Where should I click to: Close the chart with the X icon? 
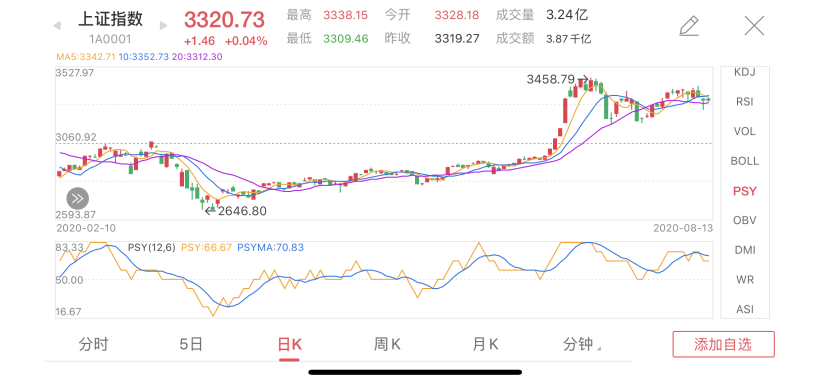[754, 25]
